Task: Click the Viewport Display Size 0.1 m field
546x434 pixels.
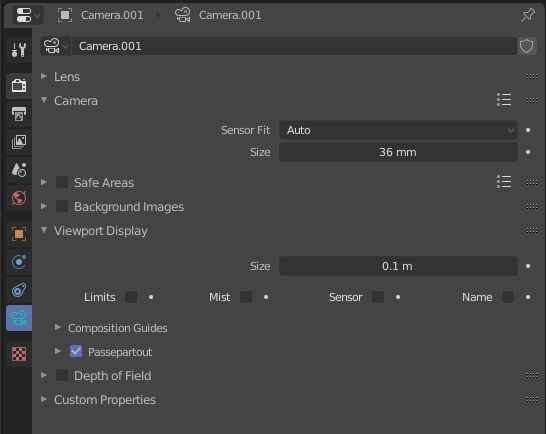Action: click(398, 266)
